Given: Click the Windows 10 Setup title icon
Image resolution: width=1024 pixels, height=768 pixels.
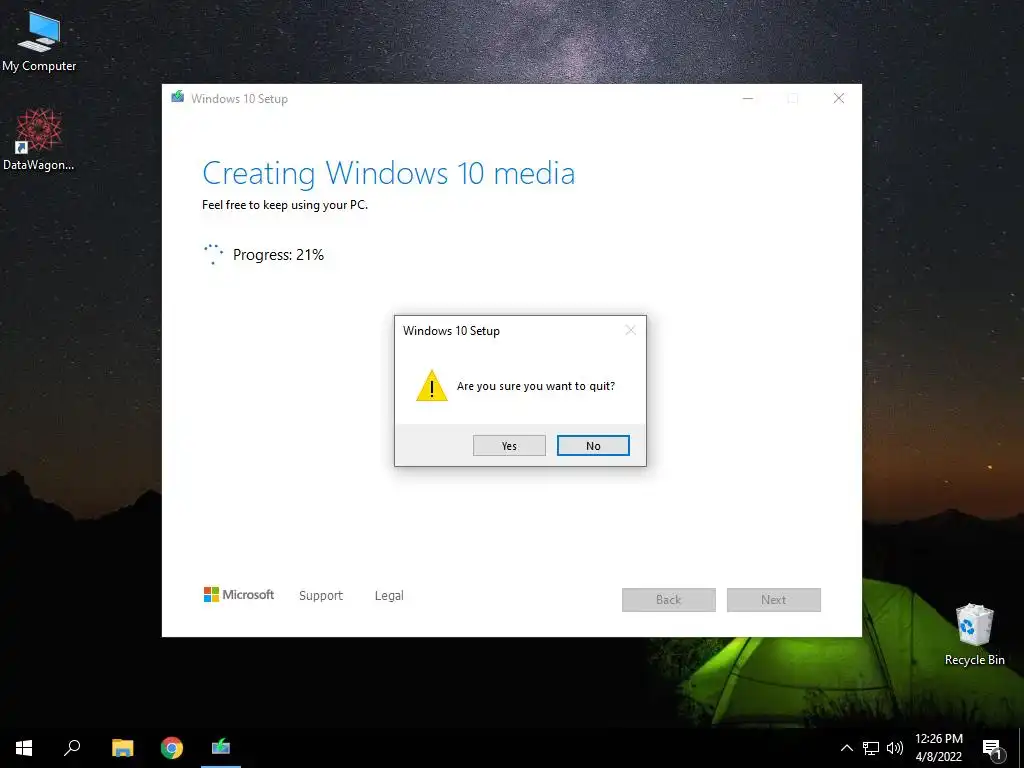Looking at the screenshot, I should pos(178,97).
